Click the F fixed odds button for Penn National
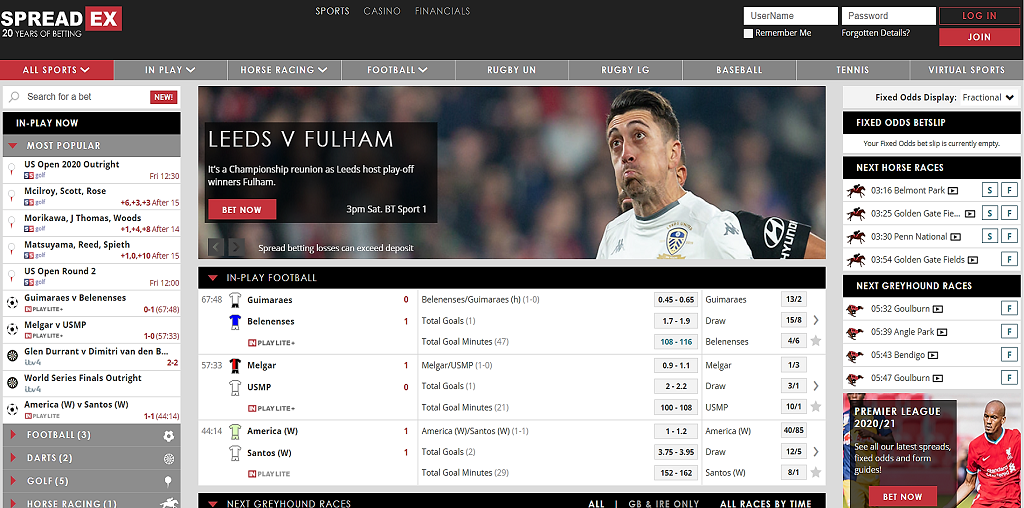The image size is (1024, 508). [x=1009, y=236]
